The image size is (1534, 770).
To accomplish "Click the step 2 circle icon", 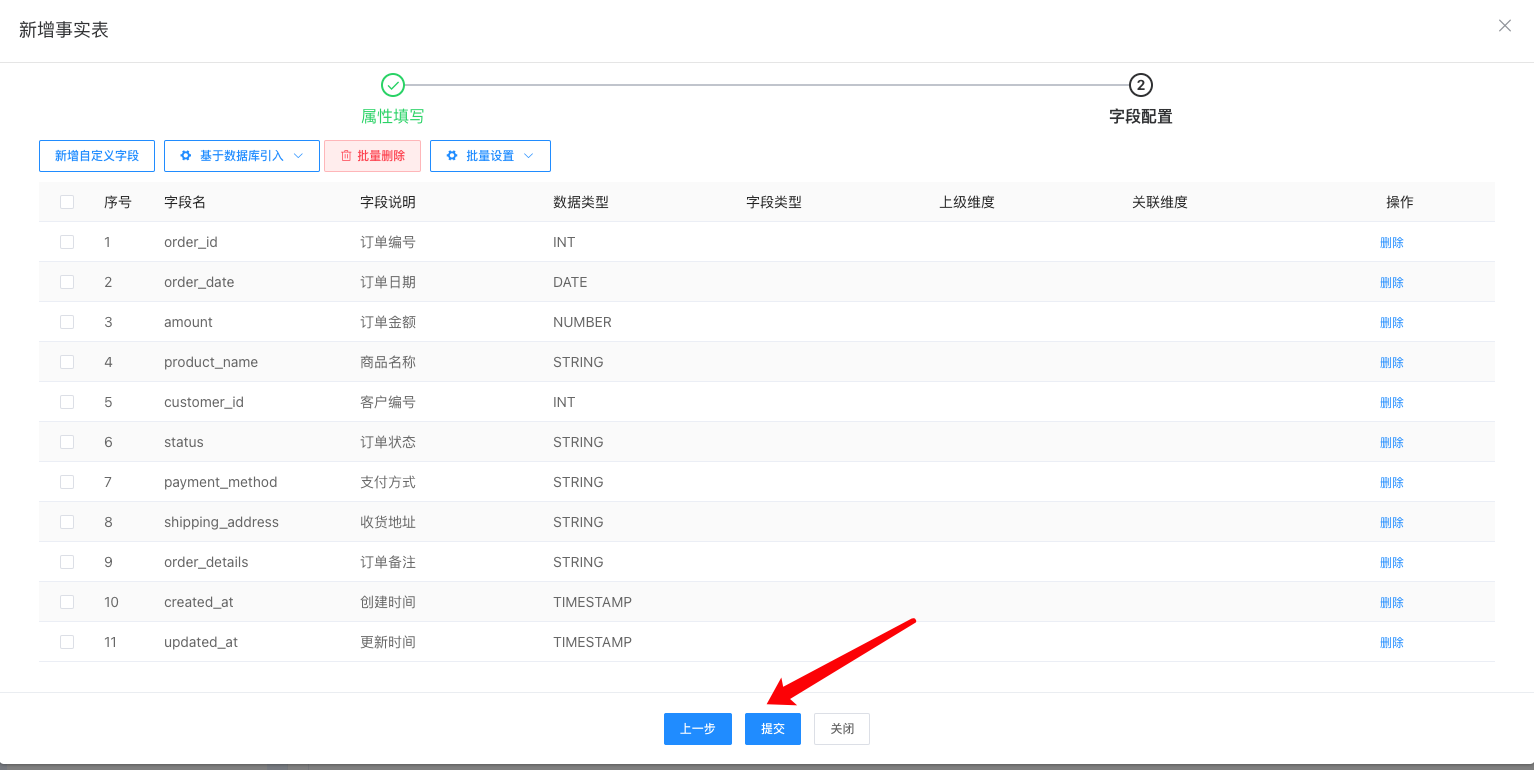I will point(1140,85).
